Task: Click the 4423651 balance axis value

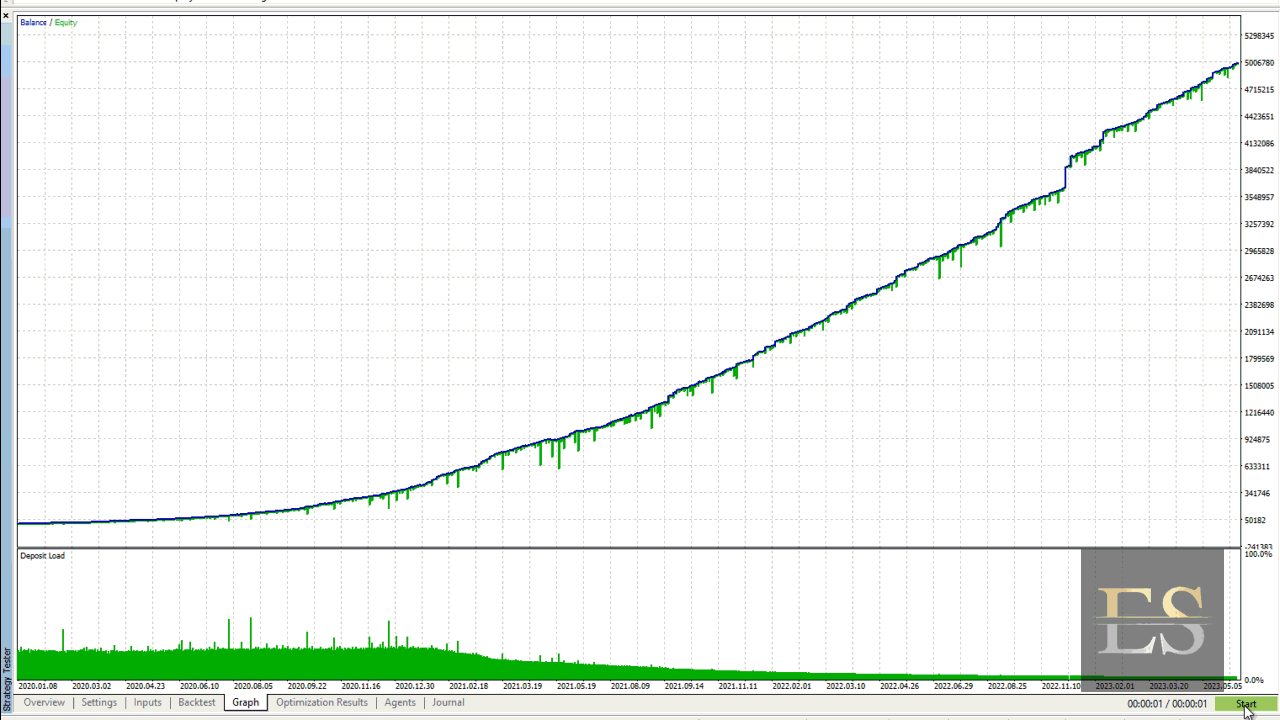Action: (1259, 117)
